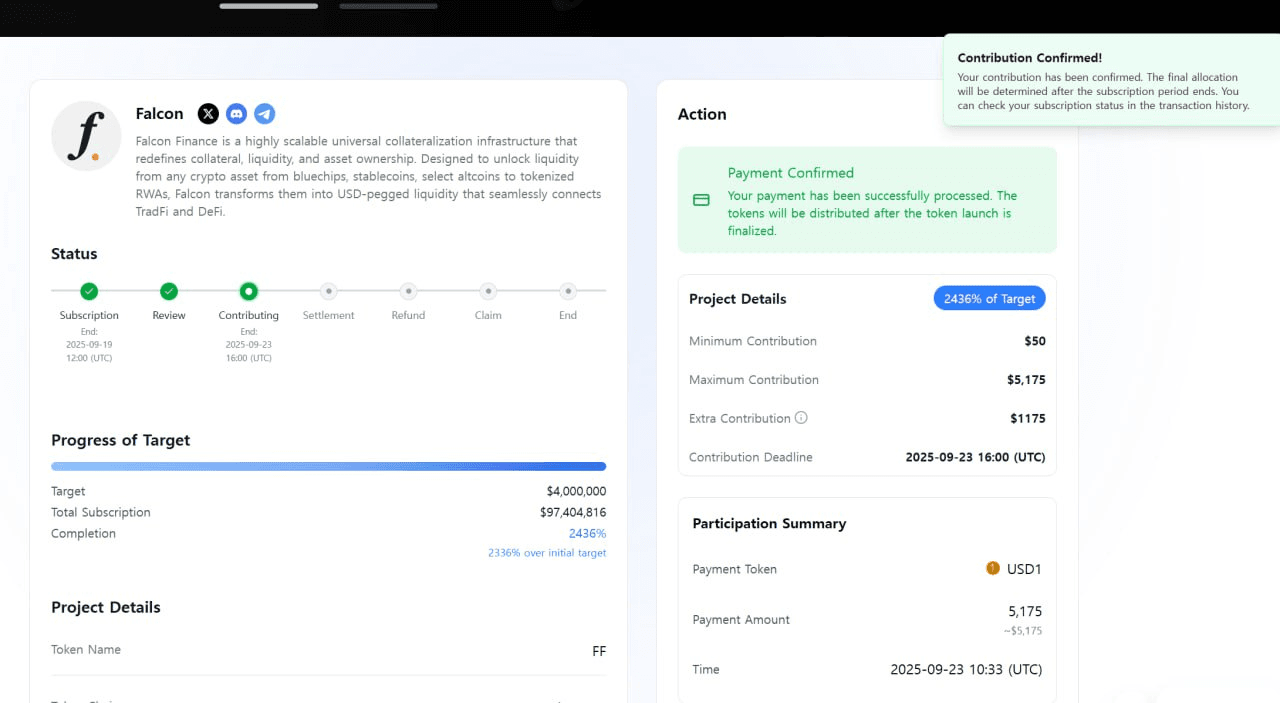This screenshot has height=703, width=1280.
Task: Click the Token Name value 'FF'
Action: [x=599, y=651]
